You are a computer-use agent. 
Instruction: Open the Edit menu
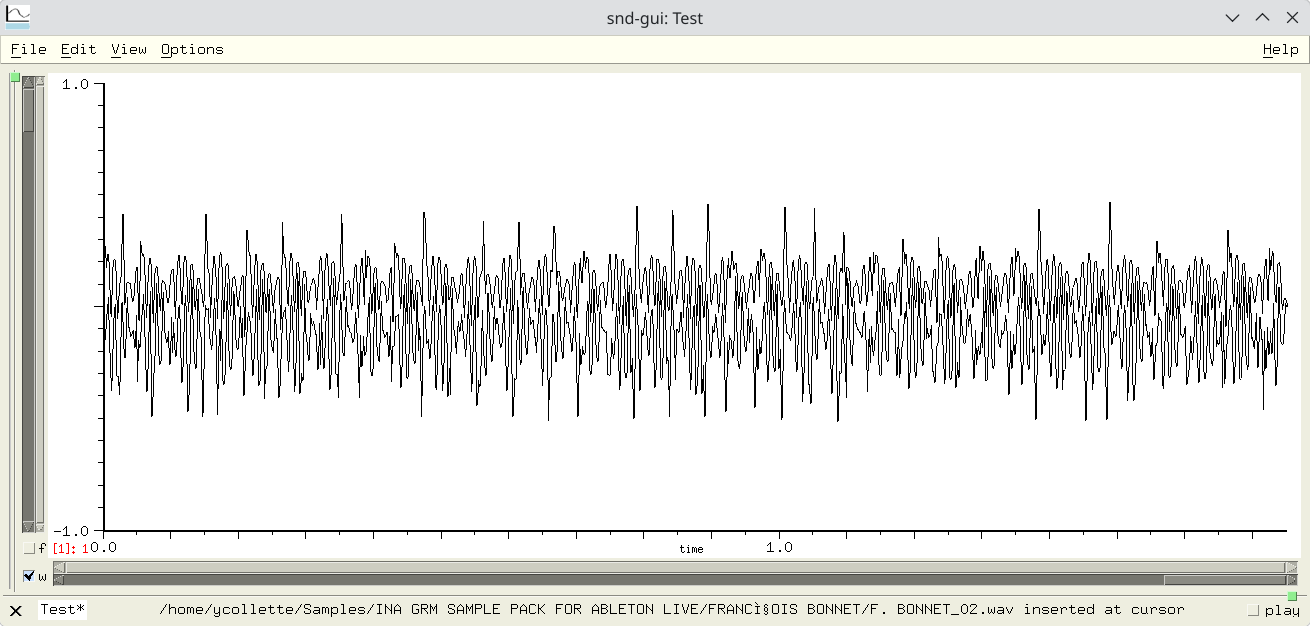78,49
